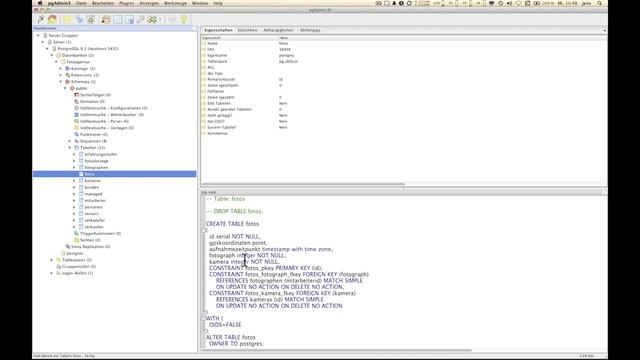Click the Kataloge node icon
The width and height of the screenshot is (640, 360).
(67, 69)
